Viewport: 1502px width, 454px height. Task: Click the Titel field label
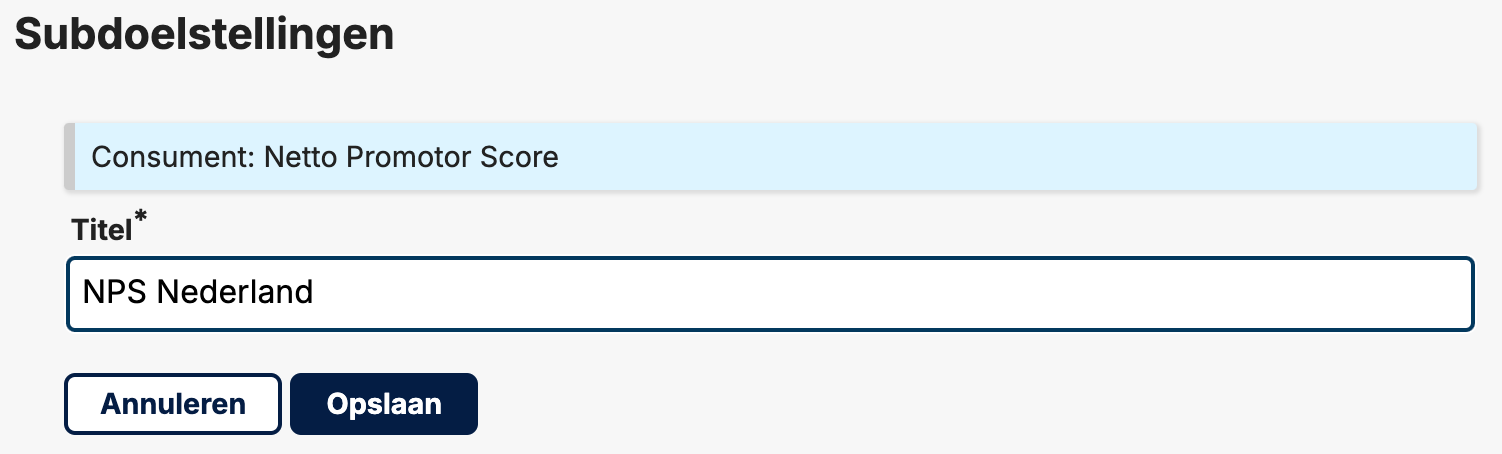[102, 230]
